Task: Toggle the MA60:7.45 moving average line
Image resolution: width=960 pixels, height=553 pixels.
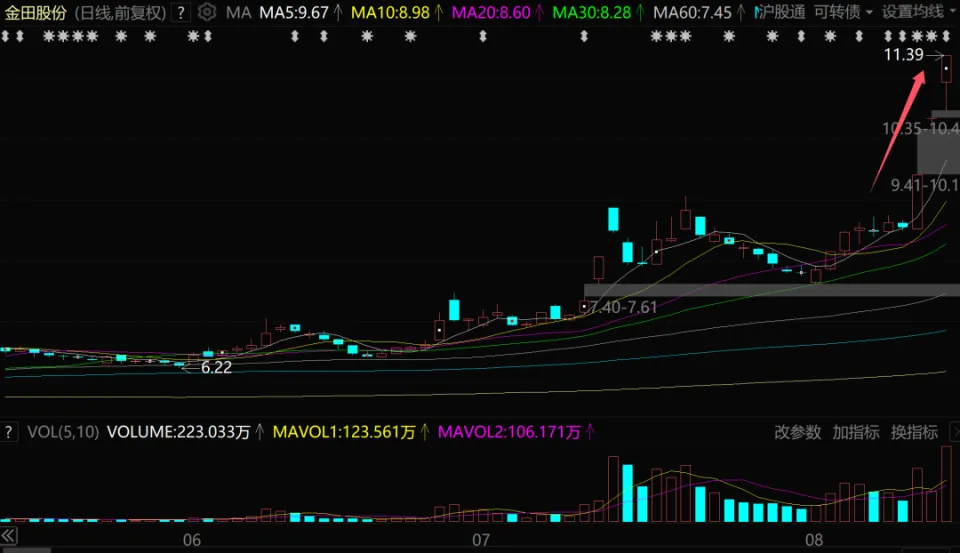Action: [x=692, y=12]
